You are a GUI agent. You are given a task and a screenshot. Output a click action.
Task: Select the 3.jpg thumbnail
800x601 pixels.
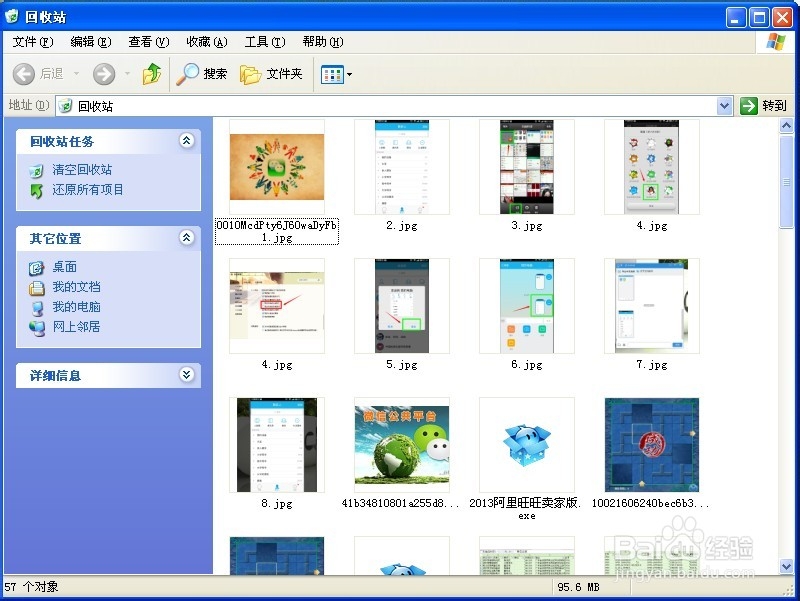click(527, 167)
